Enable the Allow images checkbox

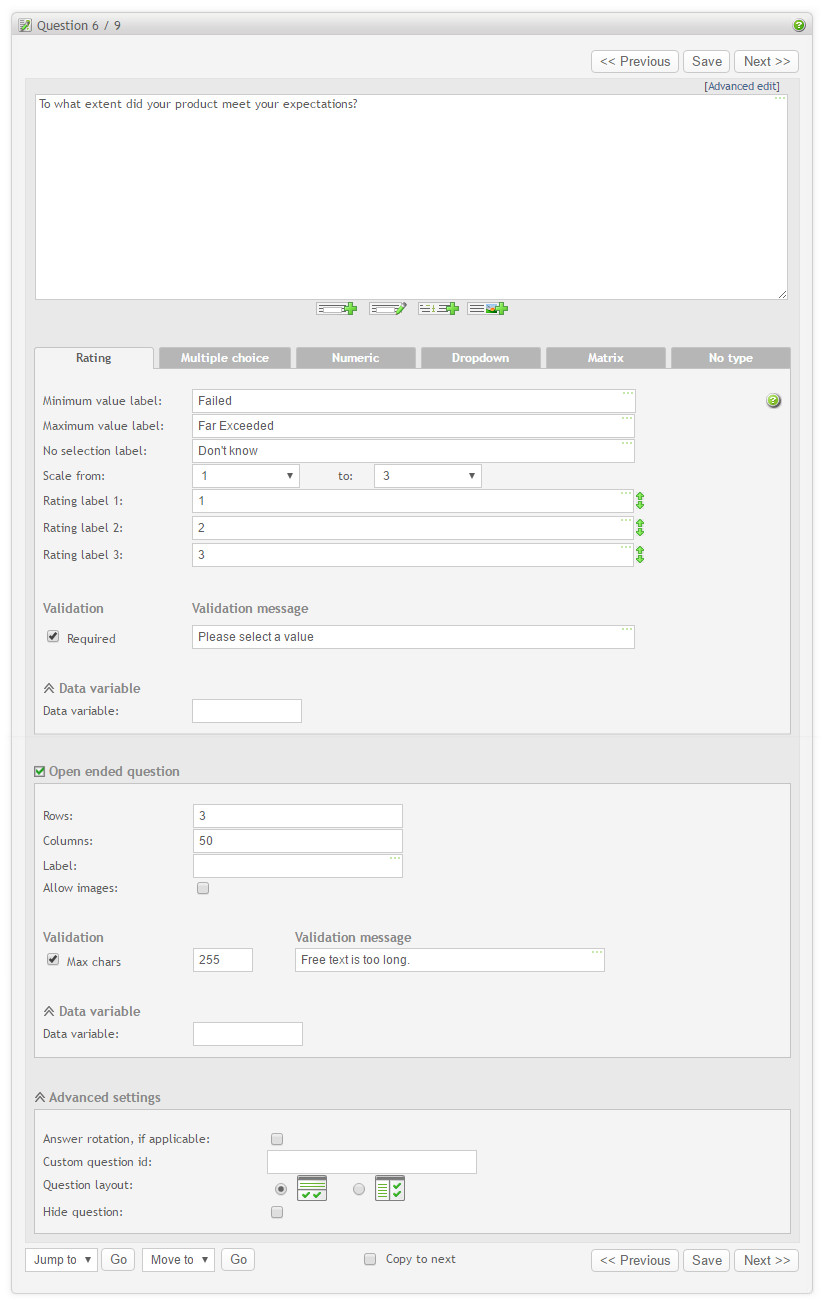tap(203, 888)
